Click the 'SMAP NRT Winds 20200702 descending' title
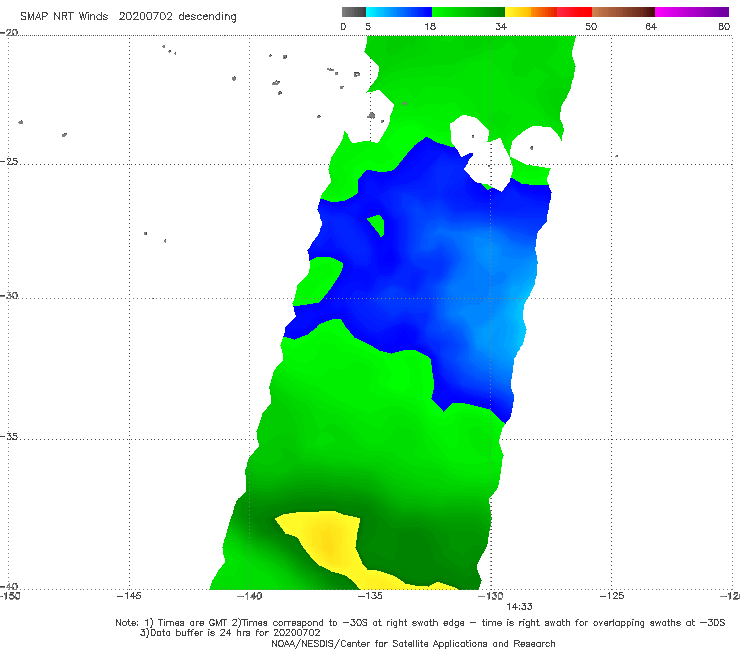This screenshot has width=740, height=650. click(128, 16)
